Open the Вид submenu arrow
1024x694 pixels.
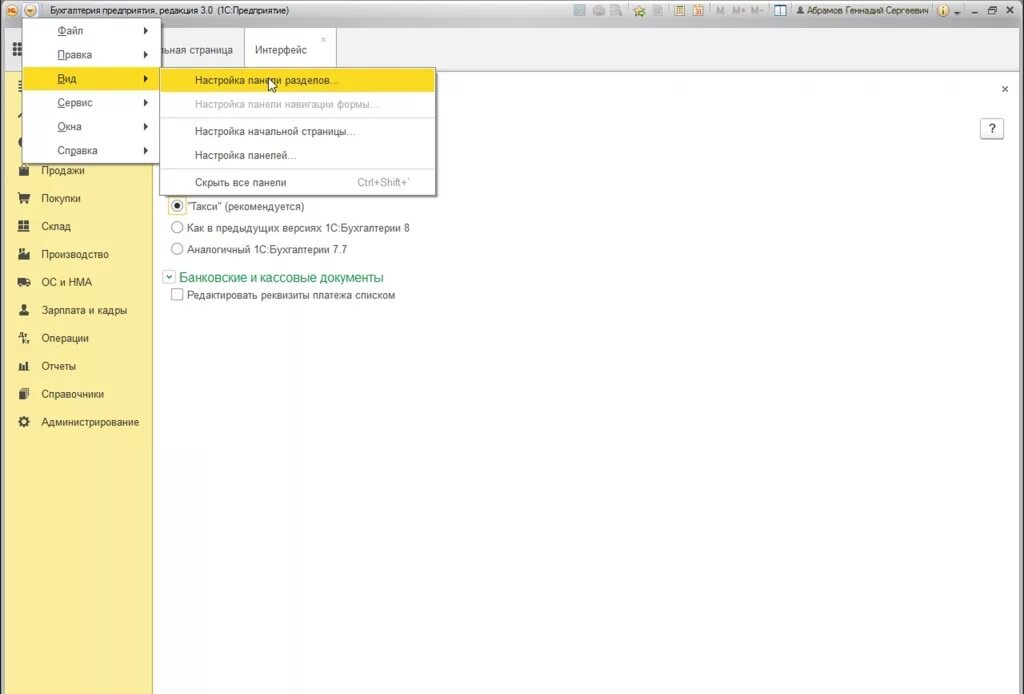(x=146, y=78)
